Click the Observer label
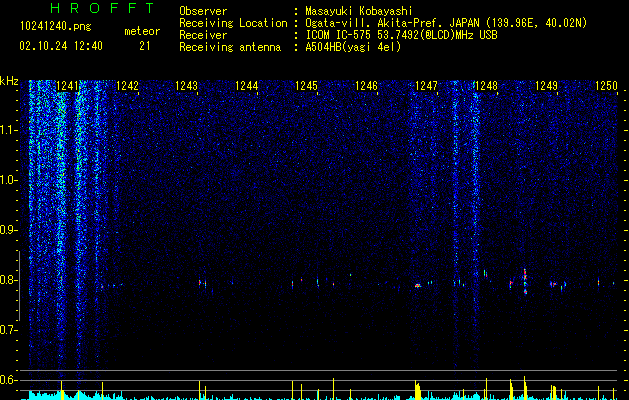The height and width of the screenshot is (400, 629). (203, 11)
